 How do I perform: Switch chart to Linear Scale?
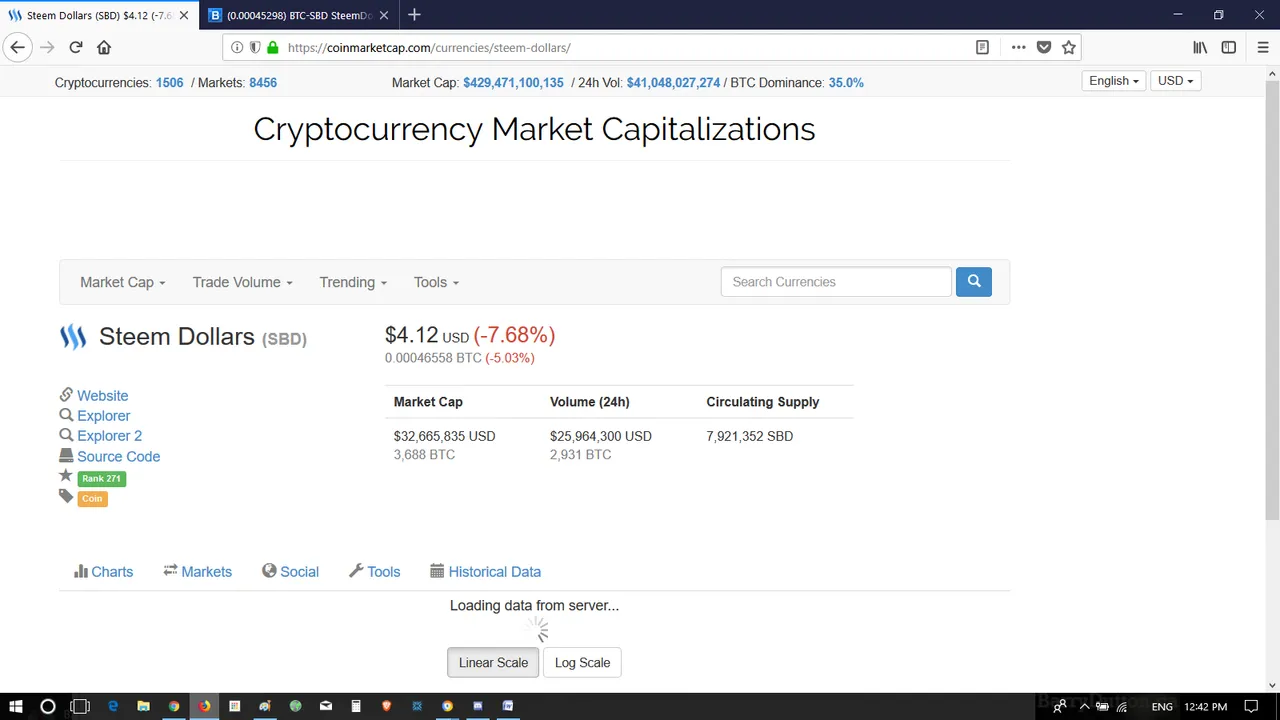(493, 662)
